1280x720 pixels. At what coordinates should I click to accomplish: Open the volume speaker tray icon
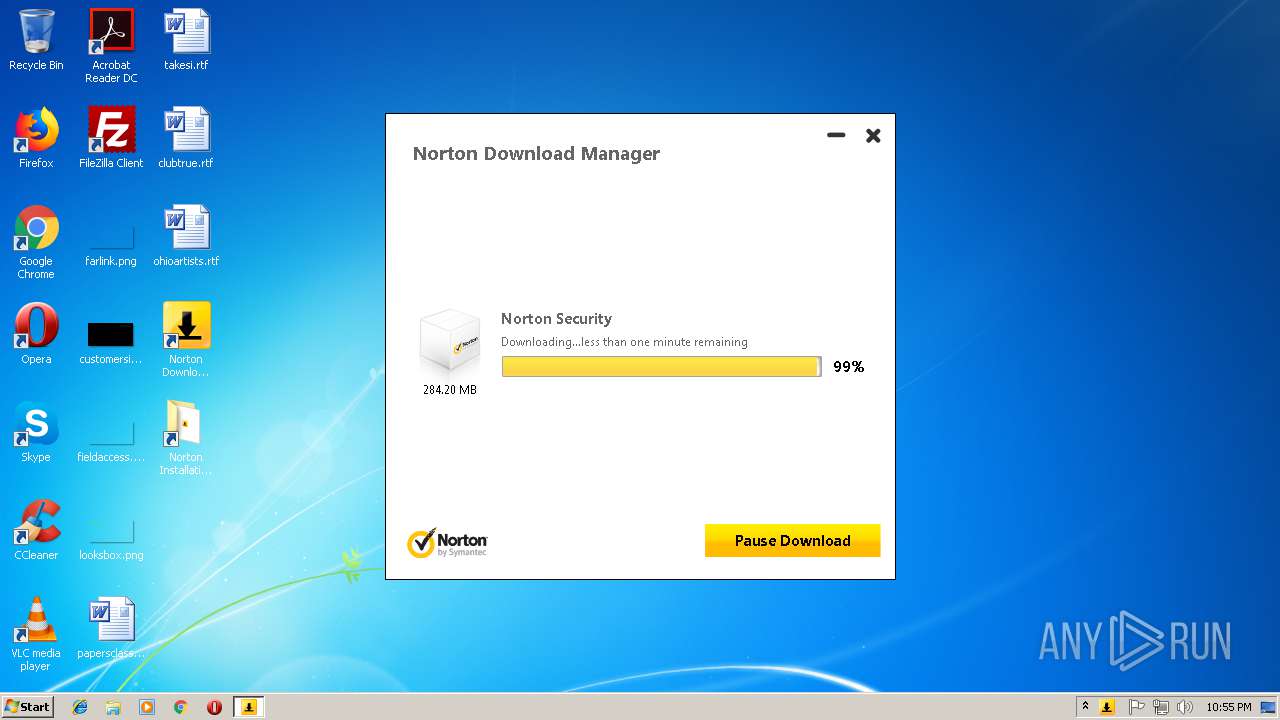pyautogui.click(x=1185, y=707)
